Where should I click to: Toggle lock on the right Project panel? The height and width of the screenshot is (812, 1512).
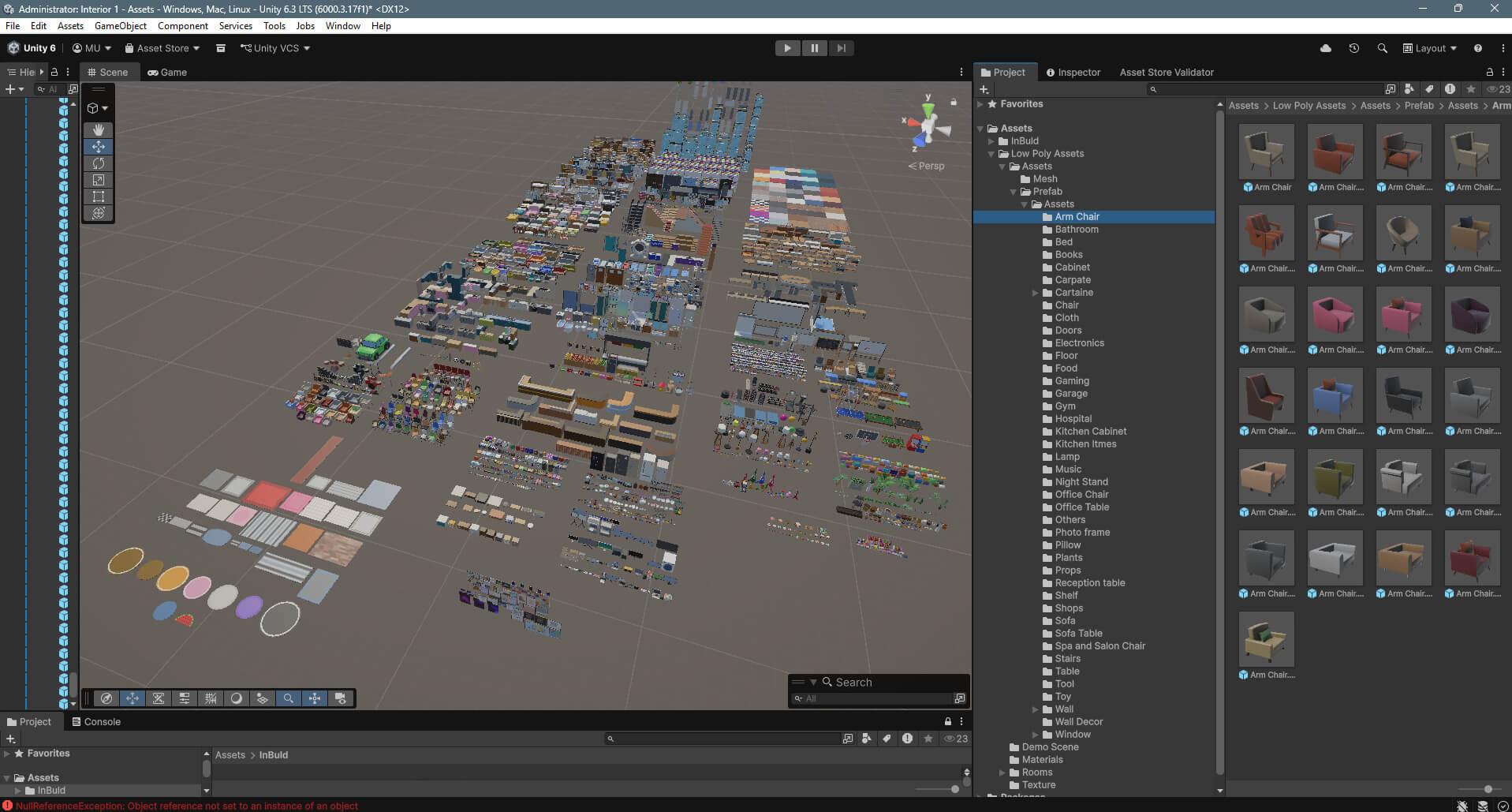pyautogui.click(x=1489, y=72)
